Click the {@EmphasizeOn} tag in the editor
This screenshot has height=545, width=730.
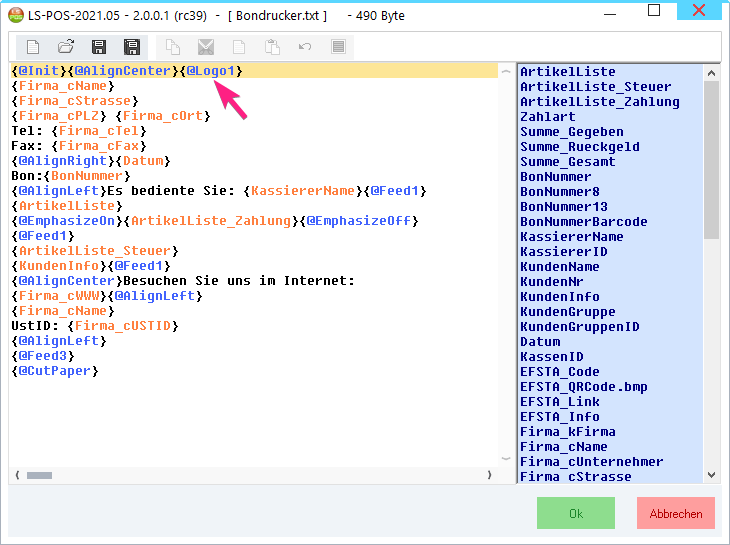67,221
